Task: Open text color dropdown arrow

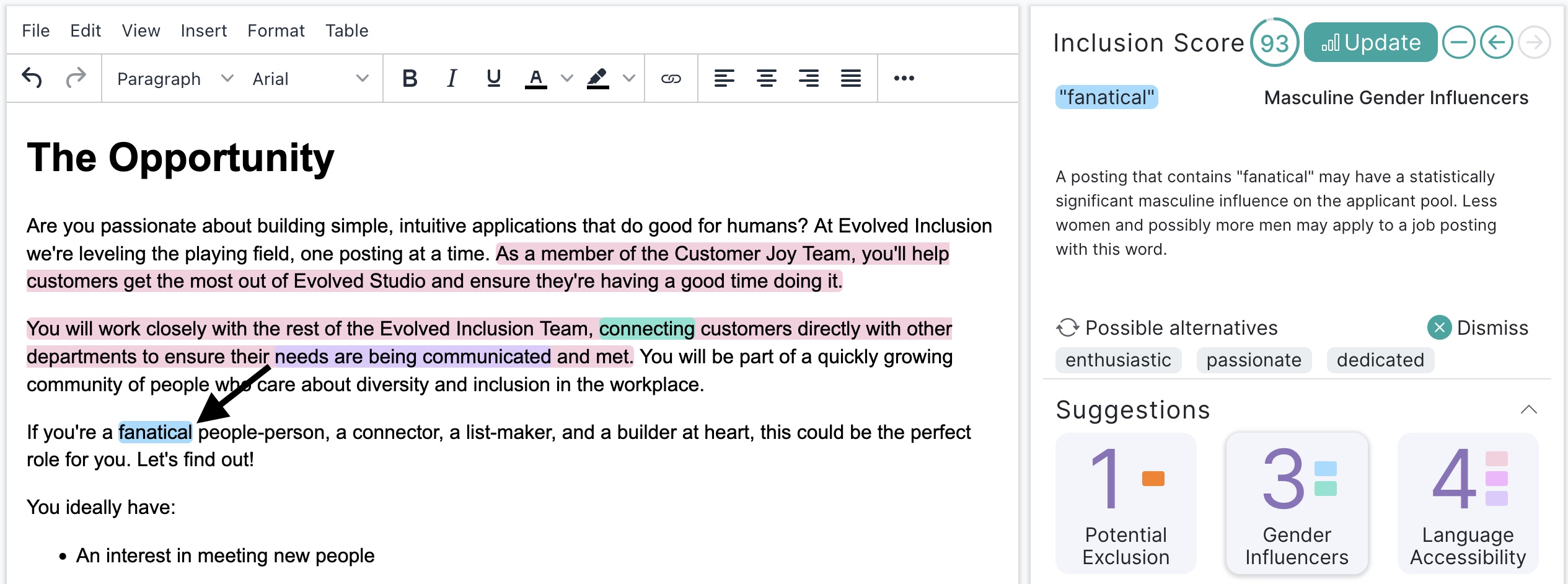Action: [566, 78]
